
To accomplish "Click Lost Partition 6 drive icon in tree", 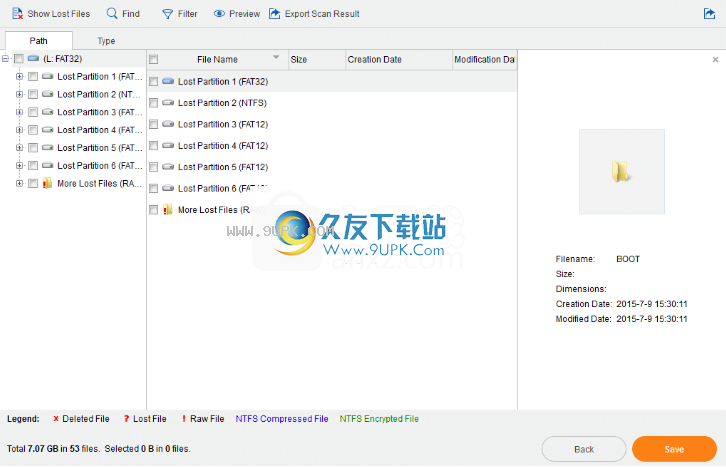I will [x=47, y=165].
